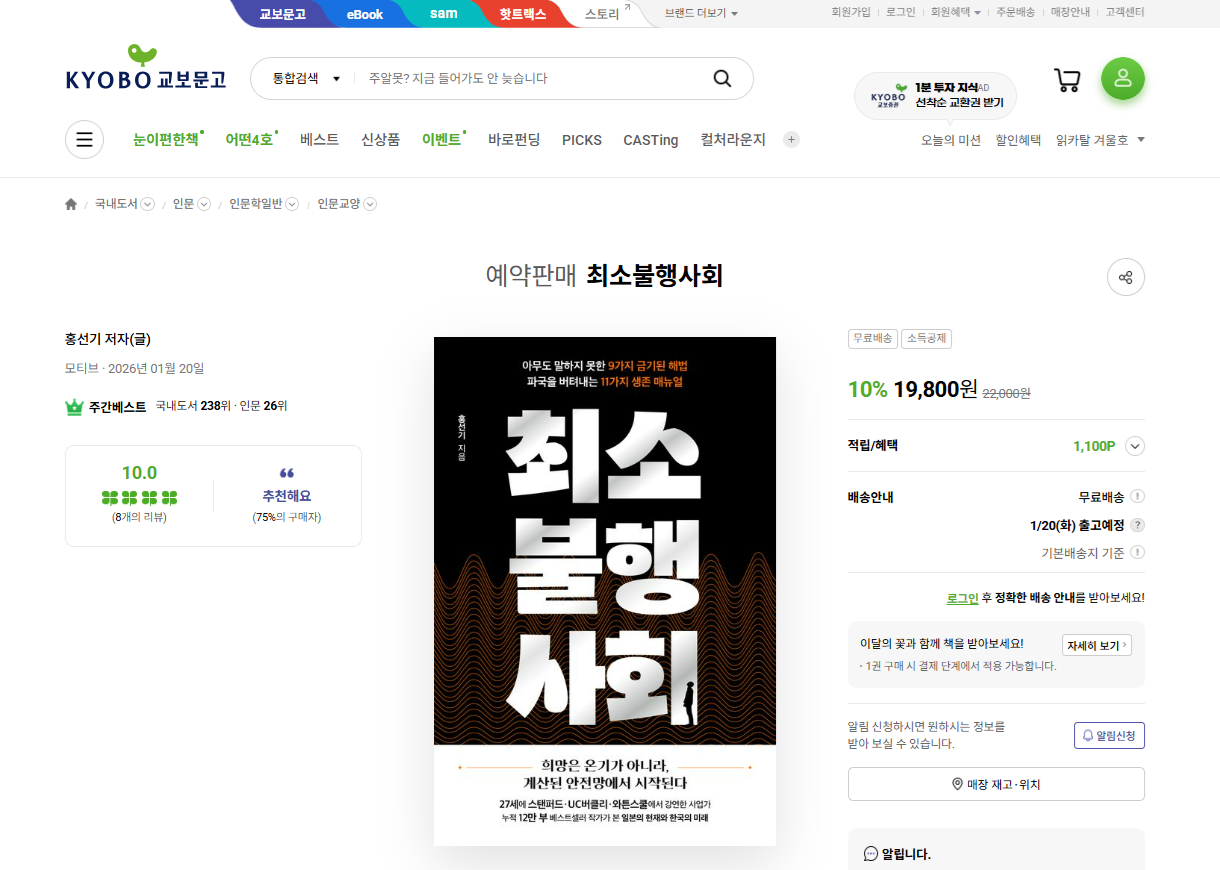Click the search magnifier icon

[x=722, y=78]
